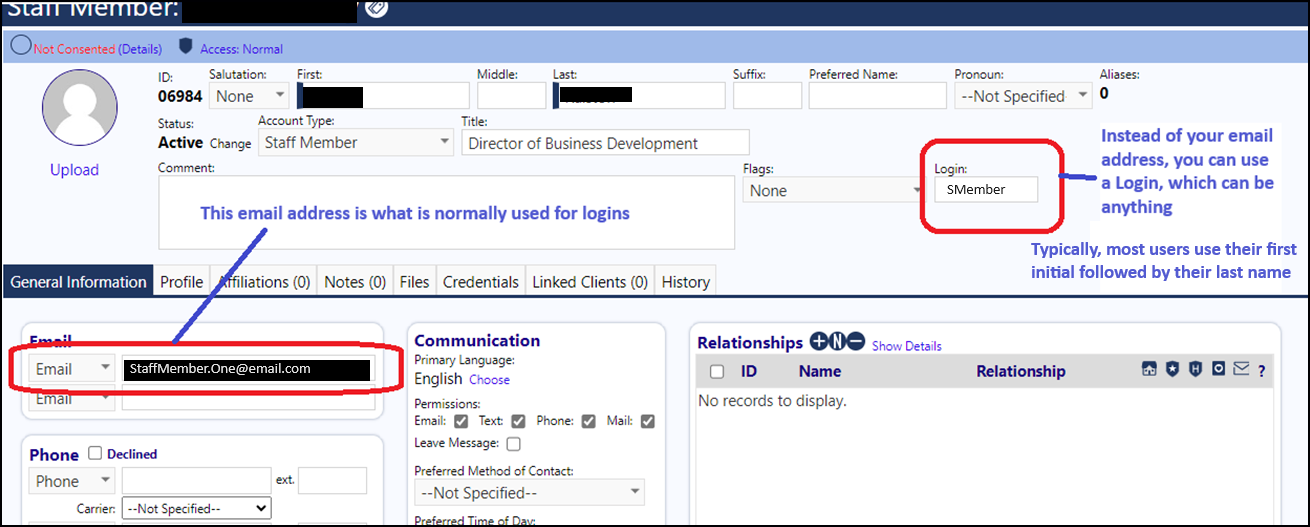Click the Preferred Name field
Viewport: 1310px width, 527px height.
tap(878, 96)
